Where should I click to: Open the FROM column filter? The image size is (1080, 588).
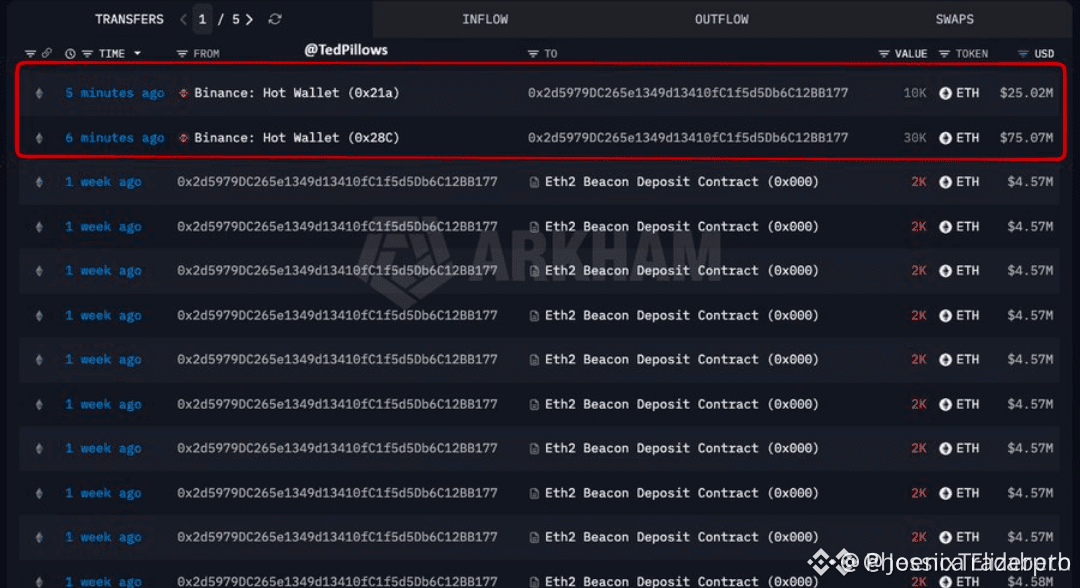182,53
